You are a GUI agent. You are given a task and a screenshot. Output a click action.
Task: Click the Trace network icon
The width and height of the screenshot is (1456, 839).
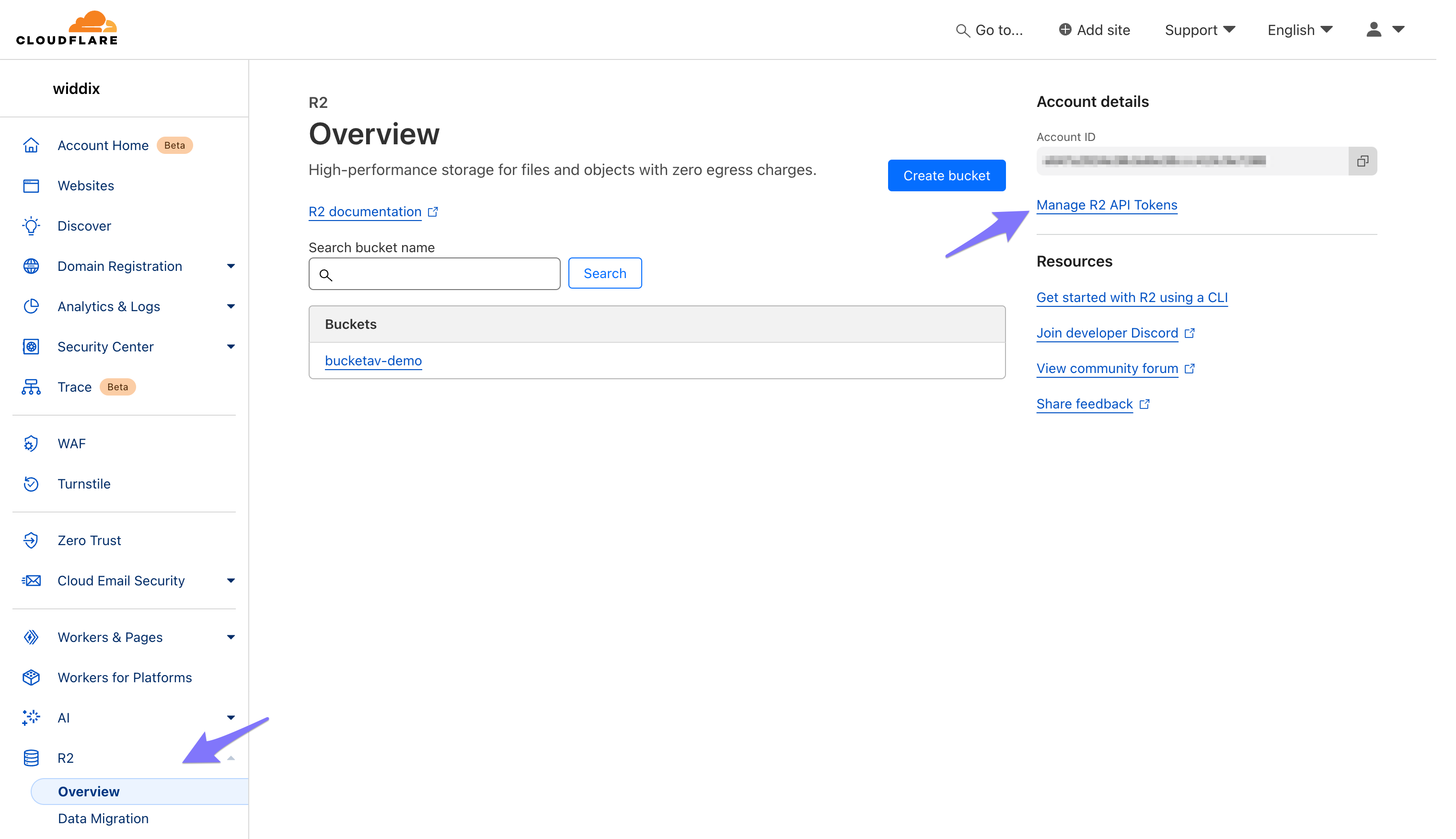(x=31, y=387)
